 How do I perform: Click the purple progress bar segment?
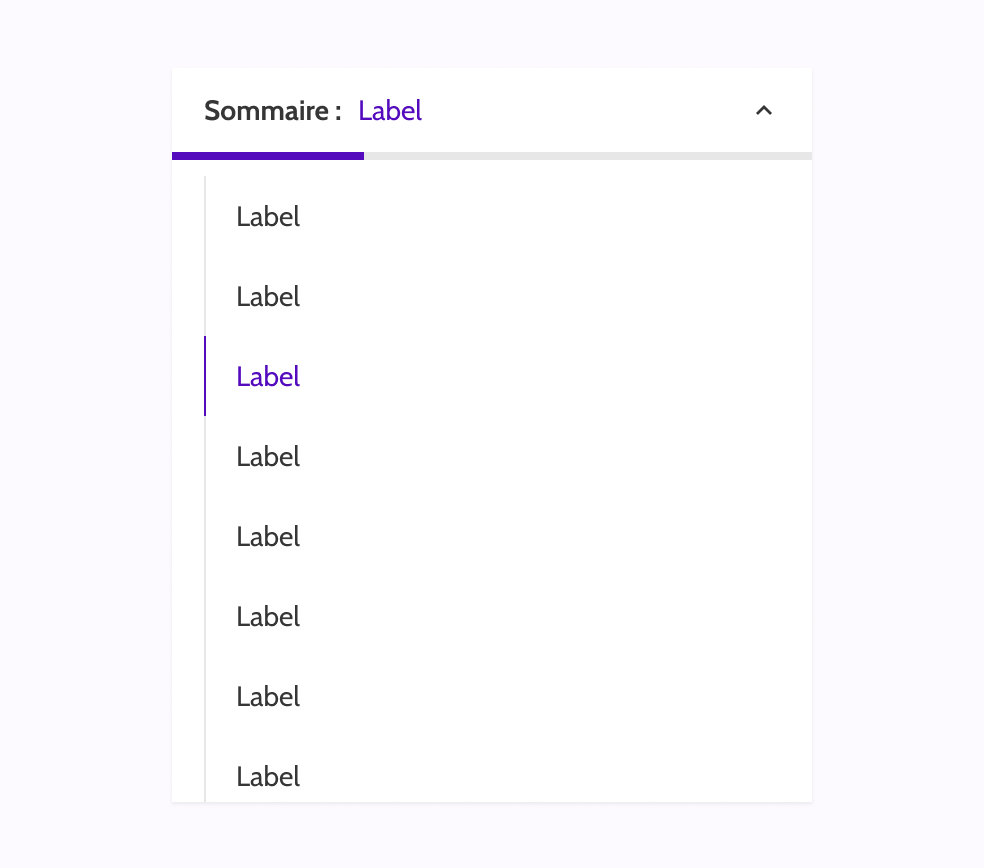click(267, 156)
